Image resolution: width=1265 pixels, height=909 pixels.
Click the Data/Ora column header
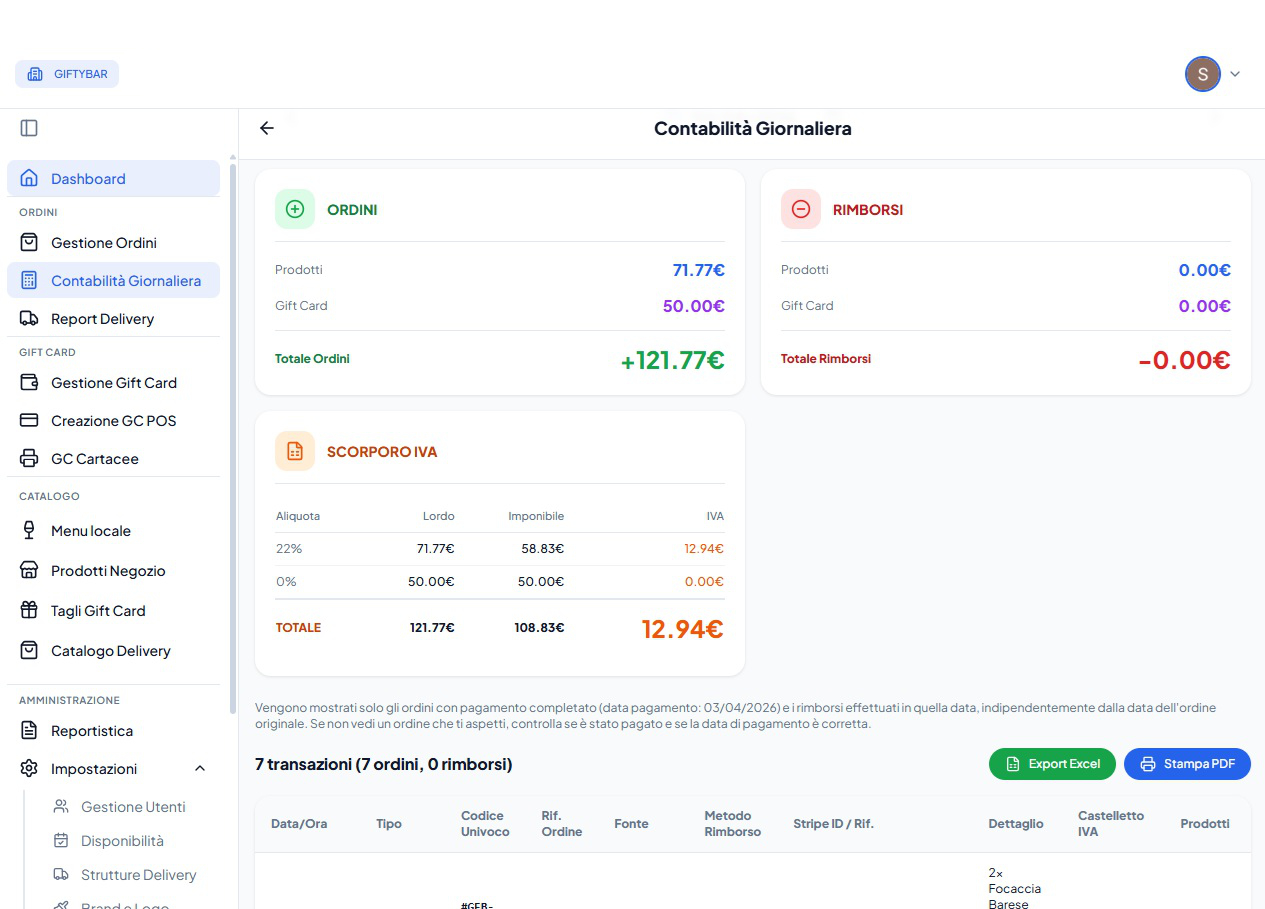pos(299,824)
